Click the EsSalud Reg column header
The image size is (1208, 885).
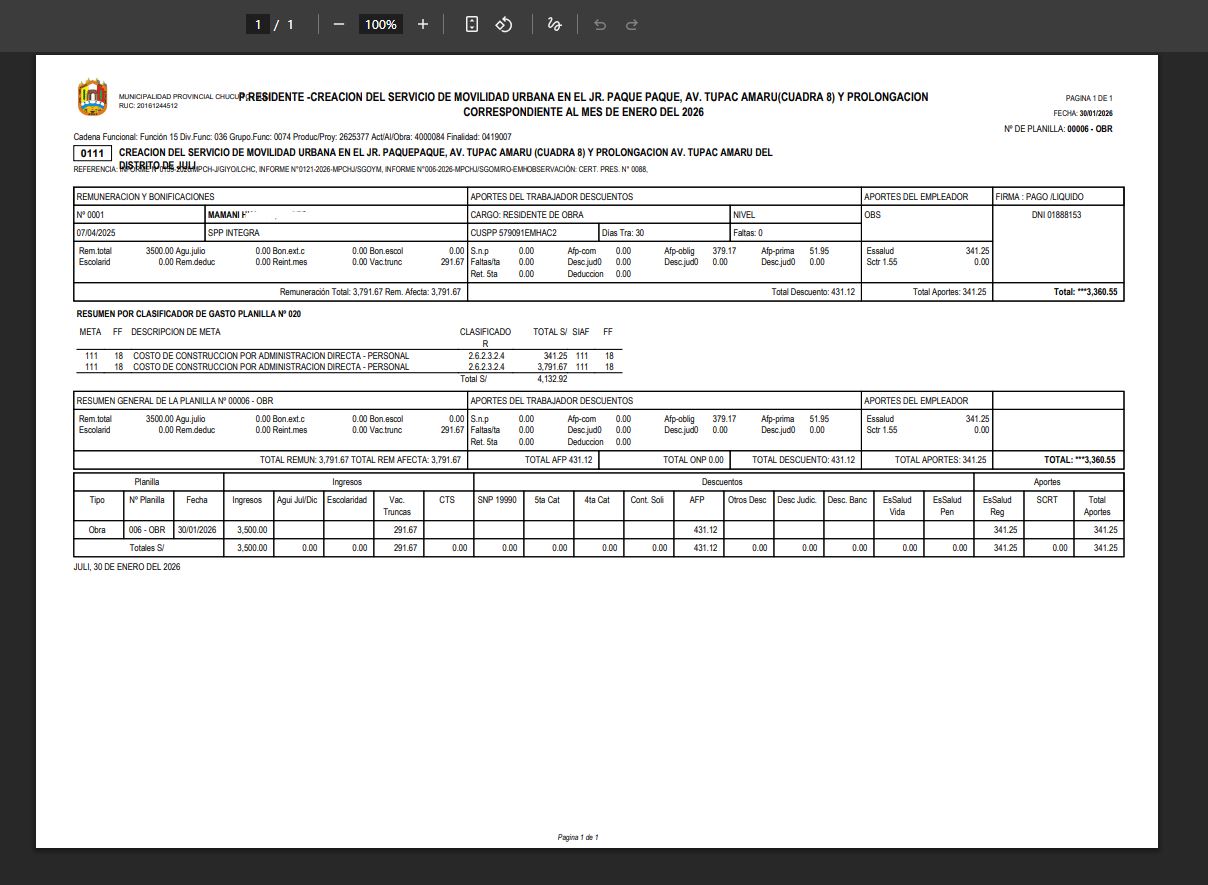pos(998,505)
